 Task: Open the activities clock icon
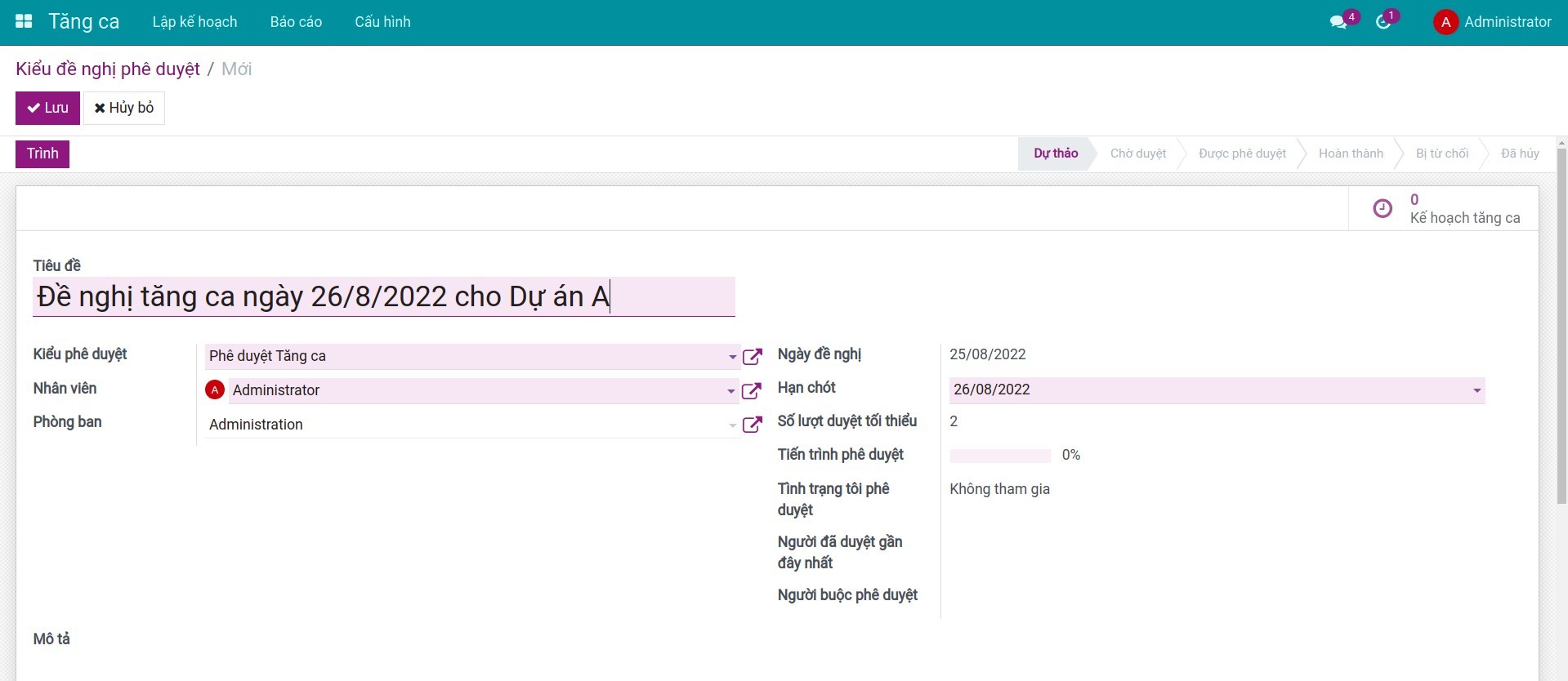tap(1383, 22)
